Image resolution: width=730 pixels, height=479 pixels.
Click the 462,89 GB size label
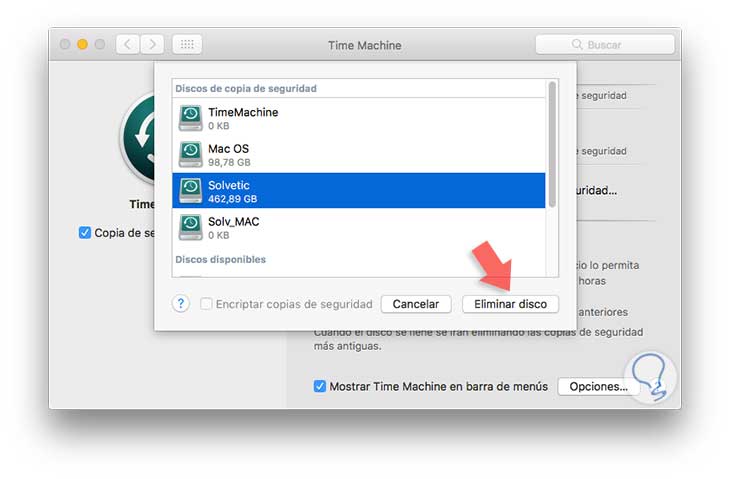click(232, 199)
